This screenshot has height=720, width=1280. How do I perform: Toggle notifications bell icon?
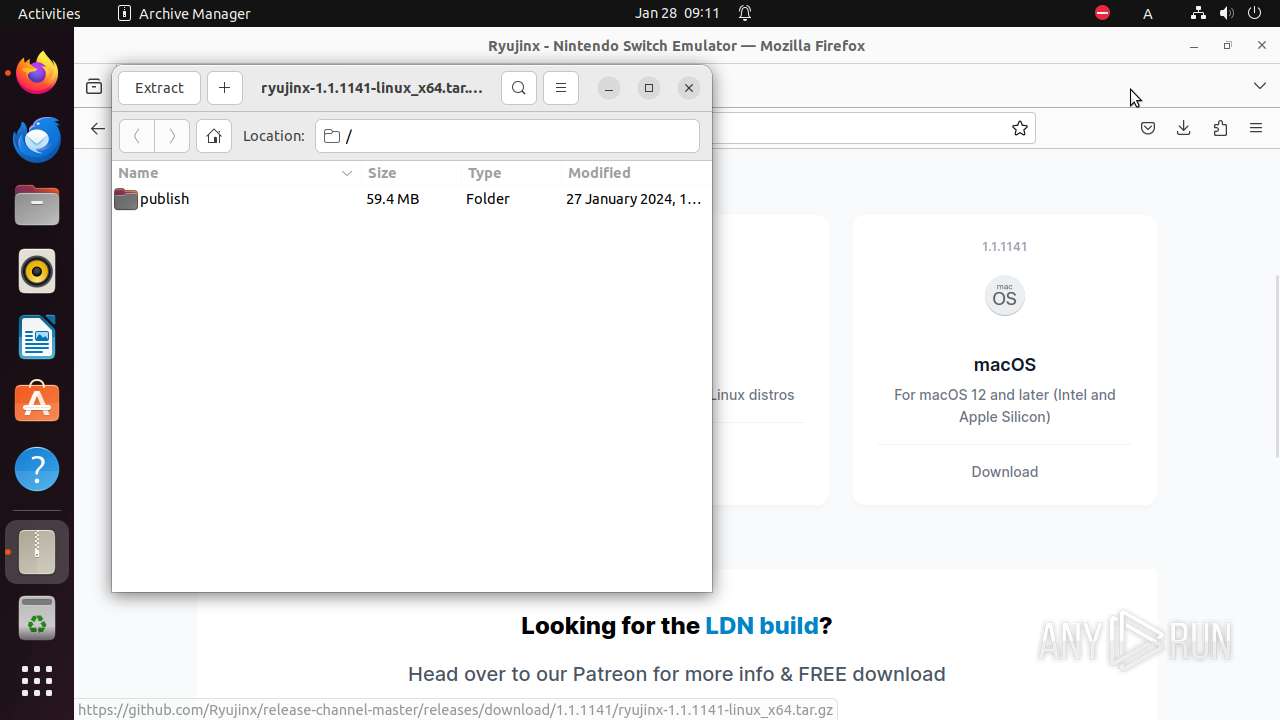click(745, 13)
